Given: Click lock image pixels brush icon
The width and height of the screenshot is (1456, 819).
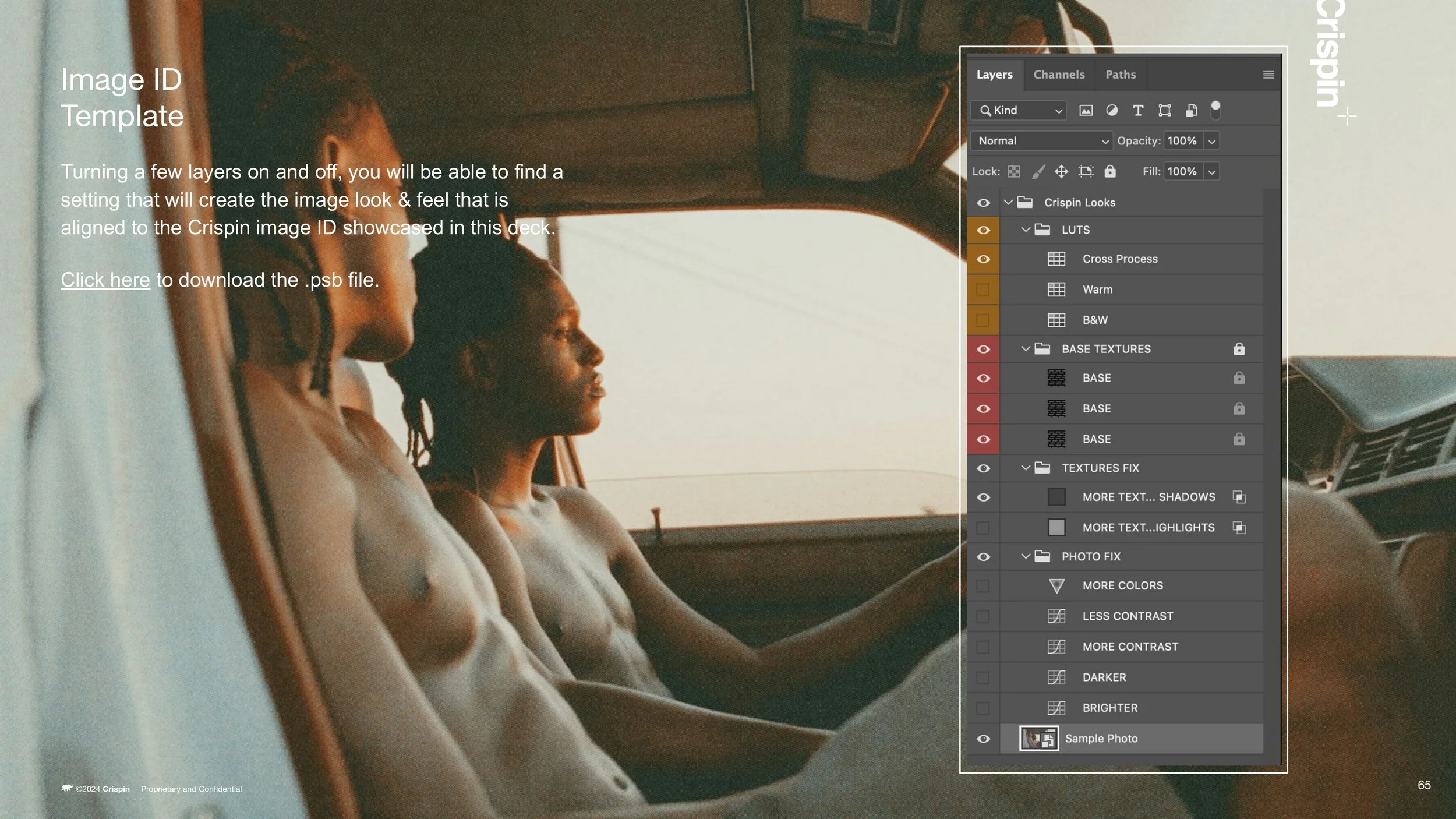Looking at the screenshot, I should (1038, 171).
